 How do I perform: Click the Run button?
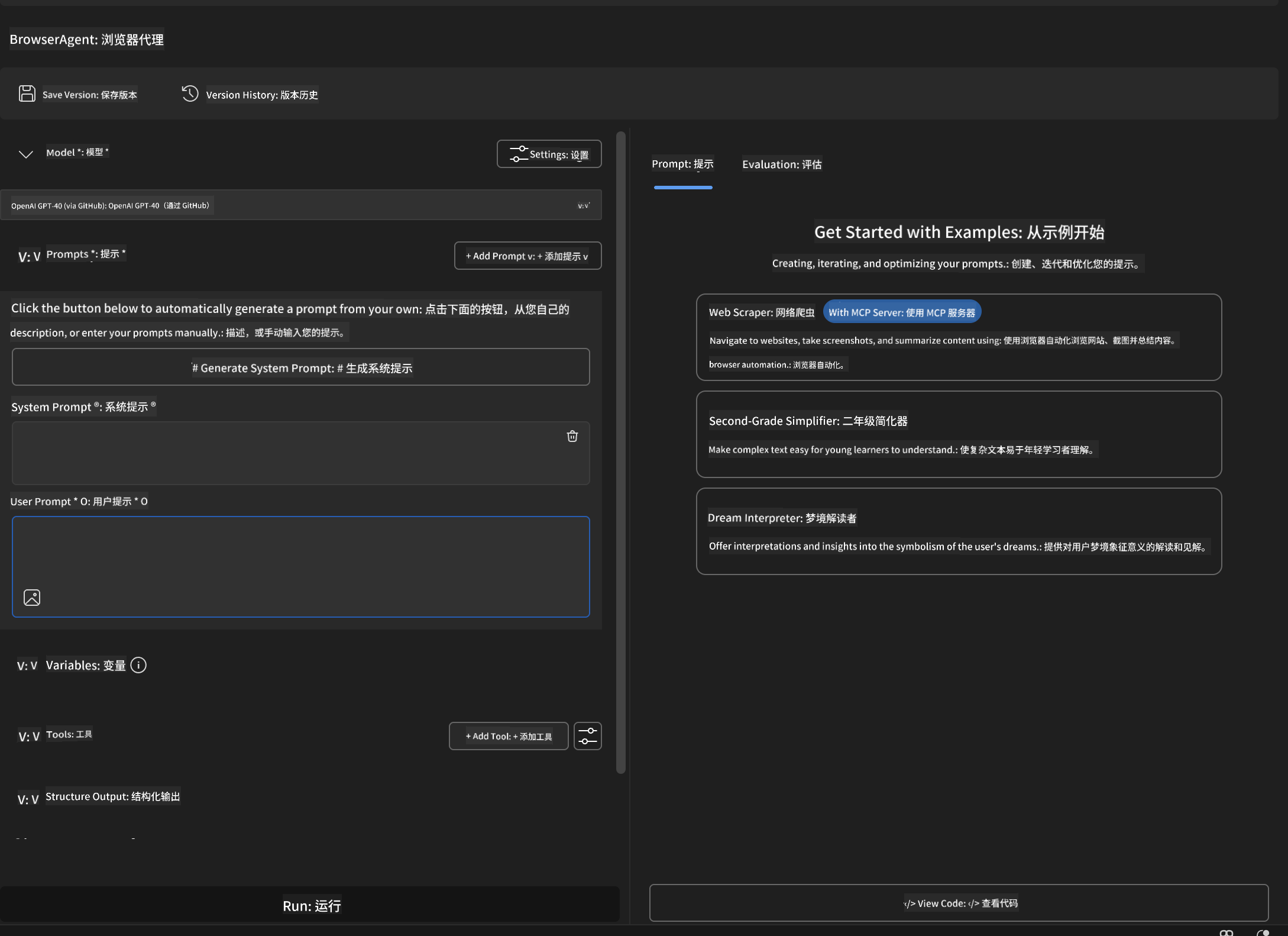click(x=310, y=905)
